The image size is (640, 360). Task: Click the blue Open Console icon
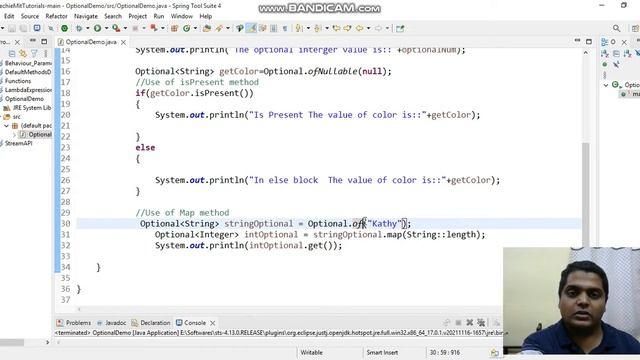[37, 28]
